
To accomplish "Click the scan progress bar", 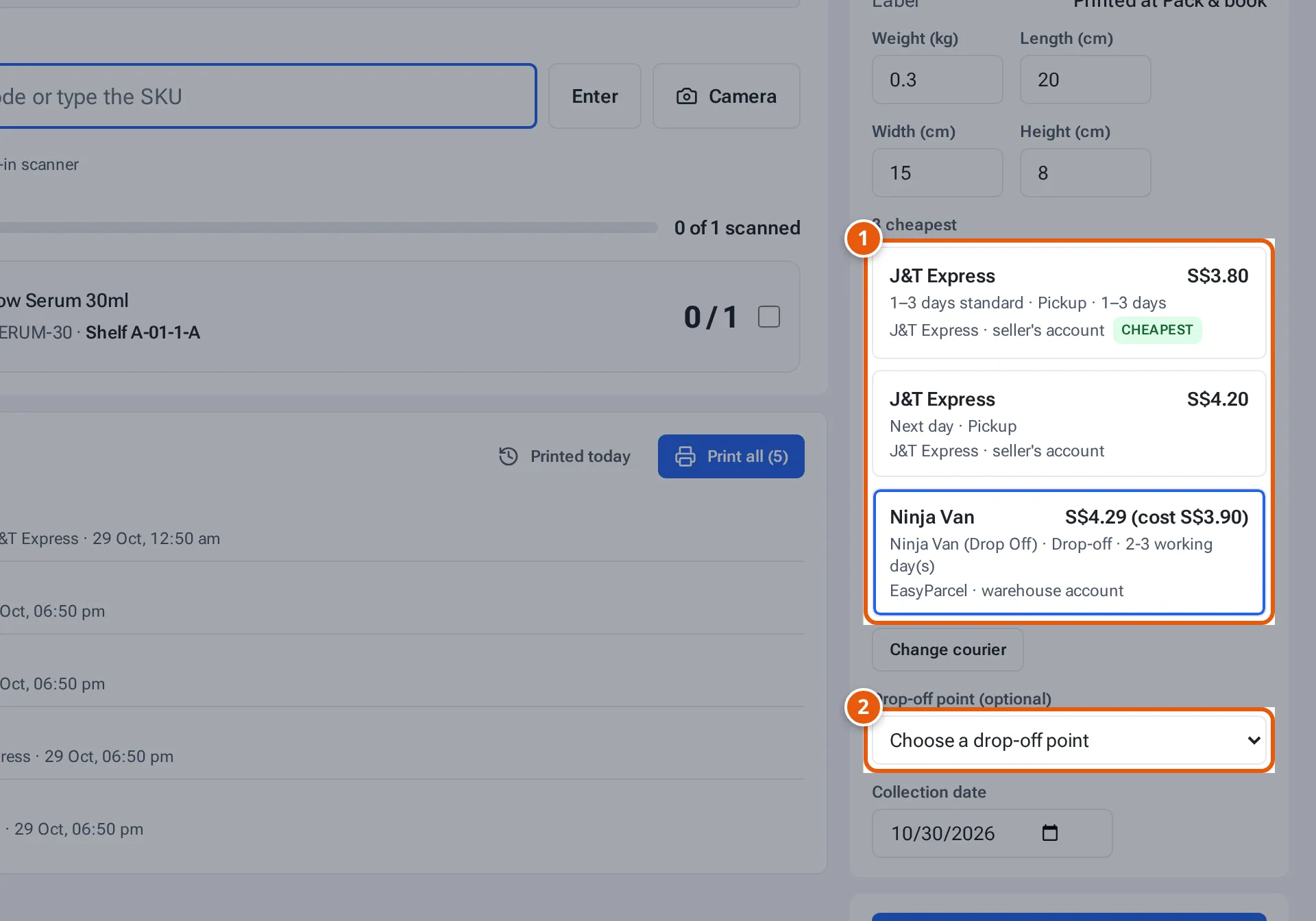I will click(x=329, y=228).
